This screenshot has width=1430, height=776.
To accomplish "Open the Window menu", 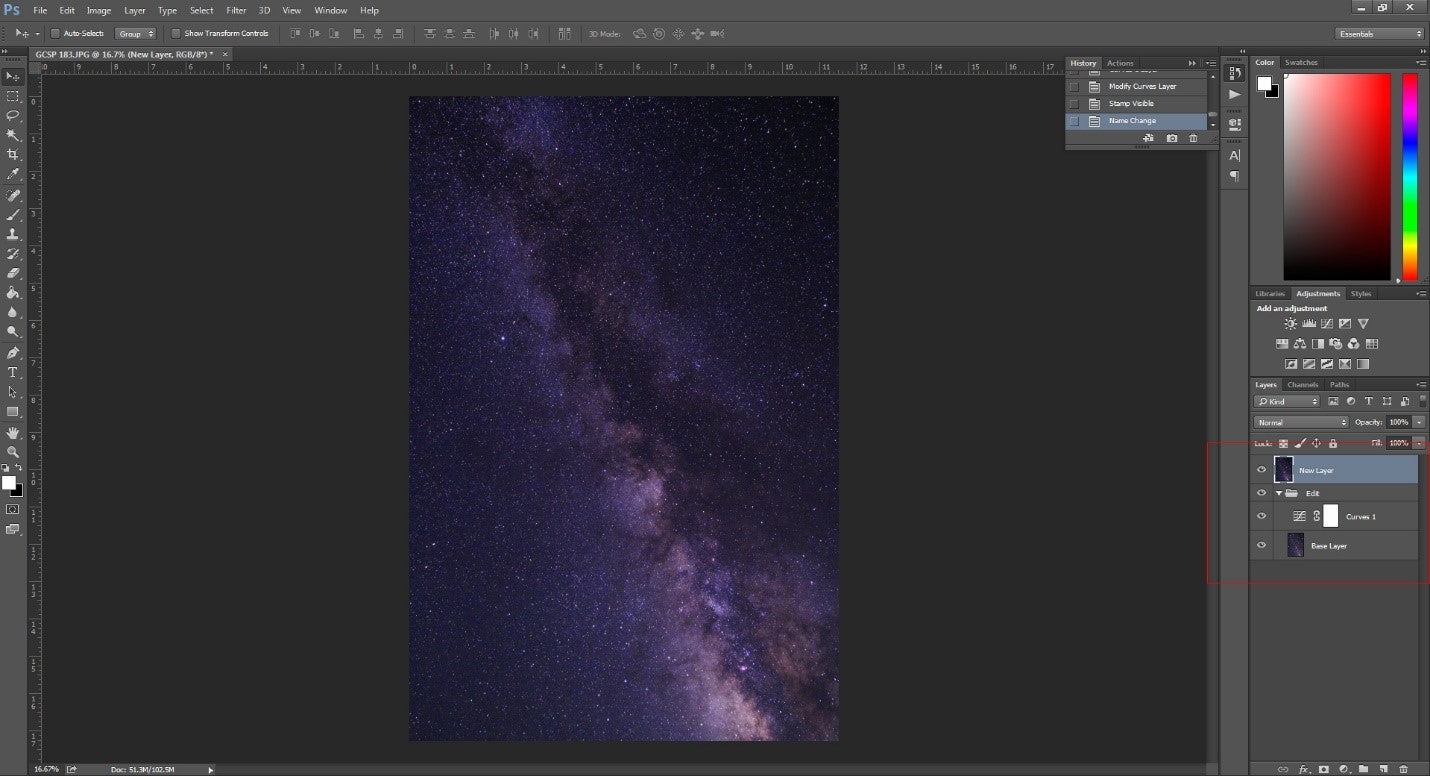I will coord(330,10).
